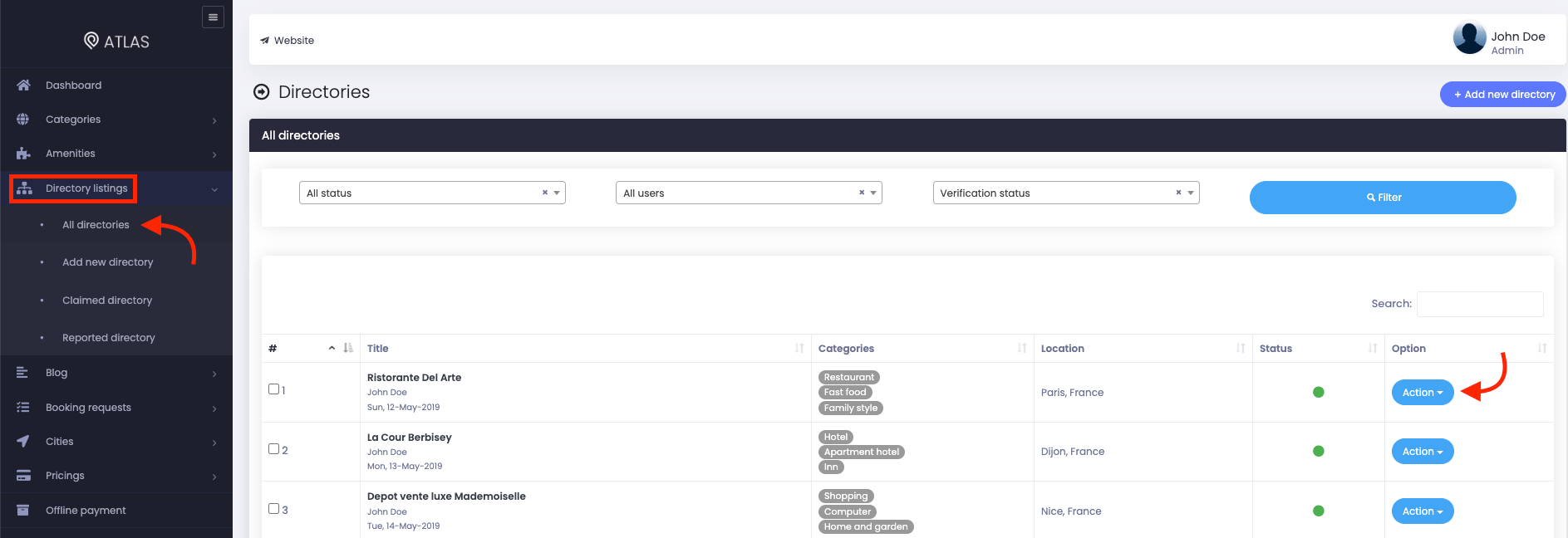Sort table by Status column arrows

click(x=1373, y=348)
